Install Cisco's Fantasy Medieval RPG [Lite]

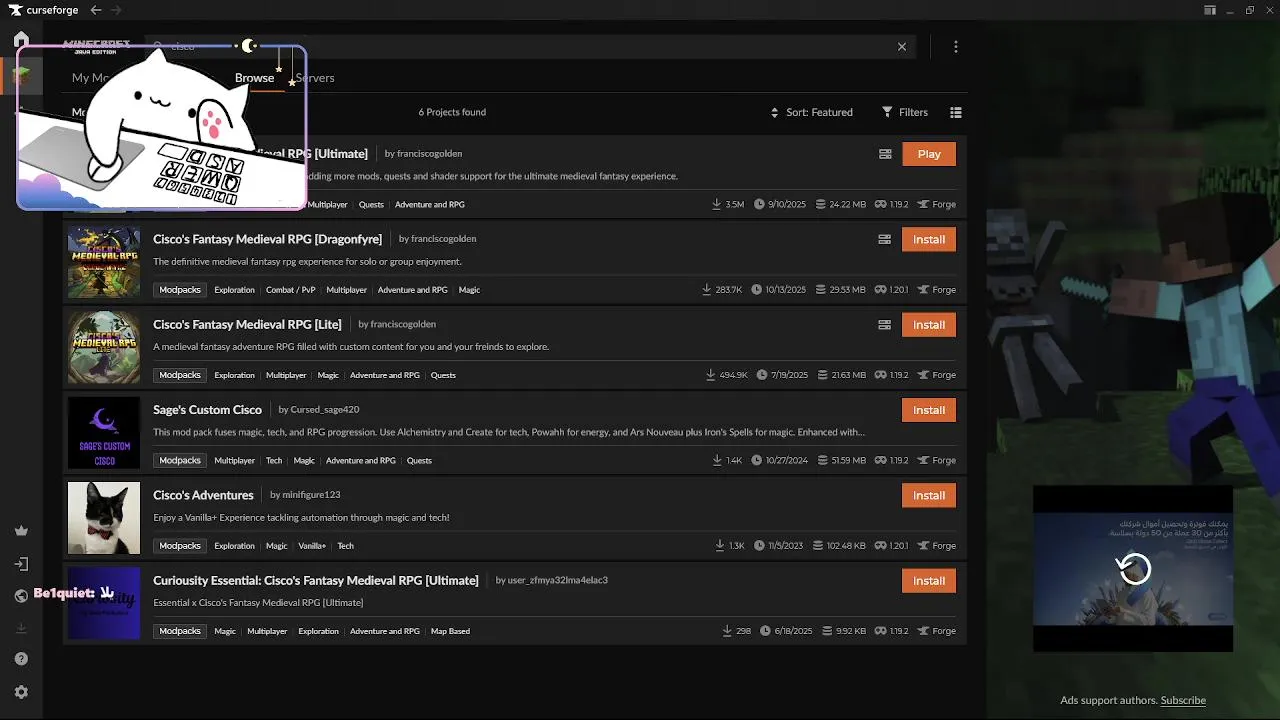click(x=929, y=325)
